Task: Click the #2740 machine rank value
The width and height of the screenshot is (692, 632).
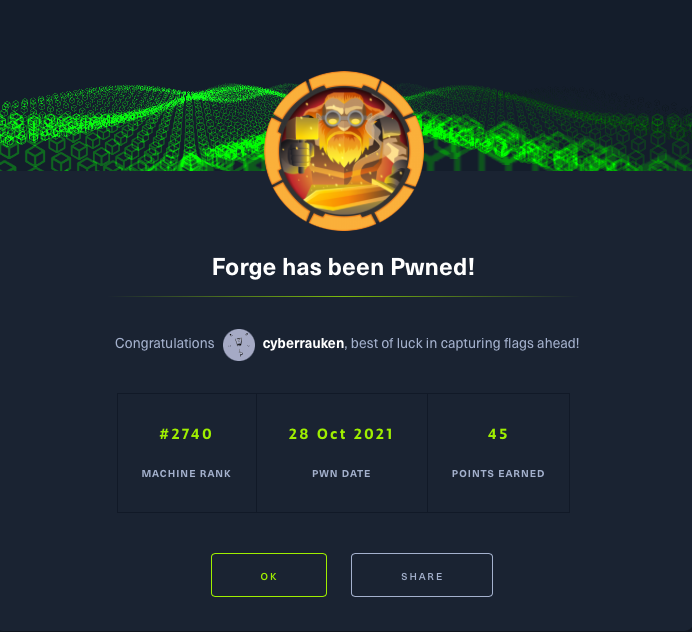Action: click(x=186, y=434)
